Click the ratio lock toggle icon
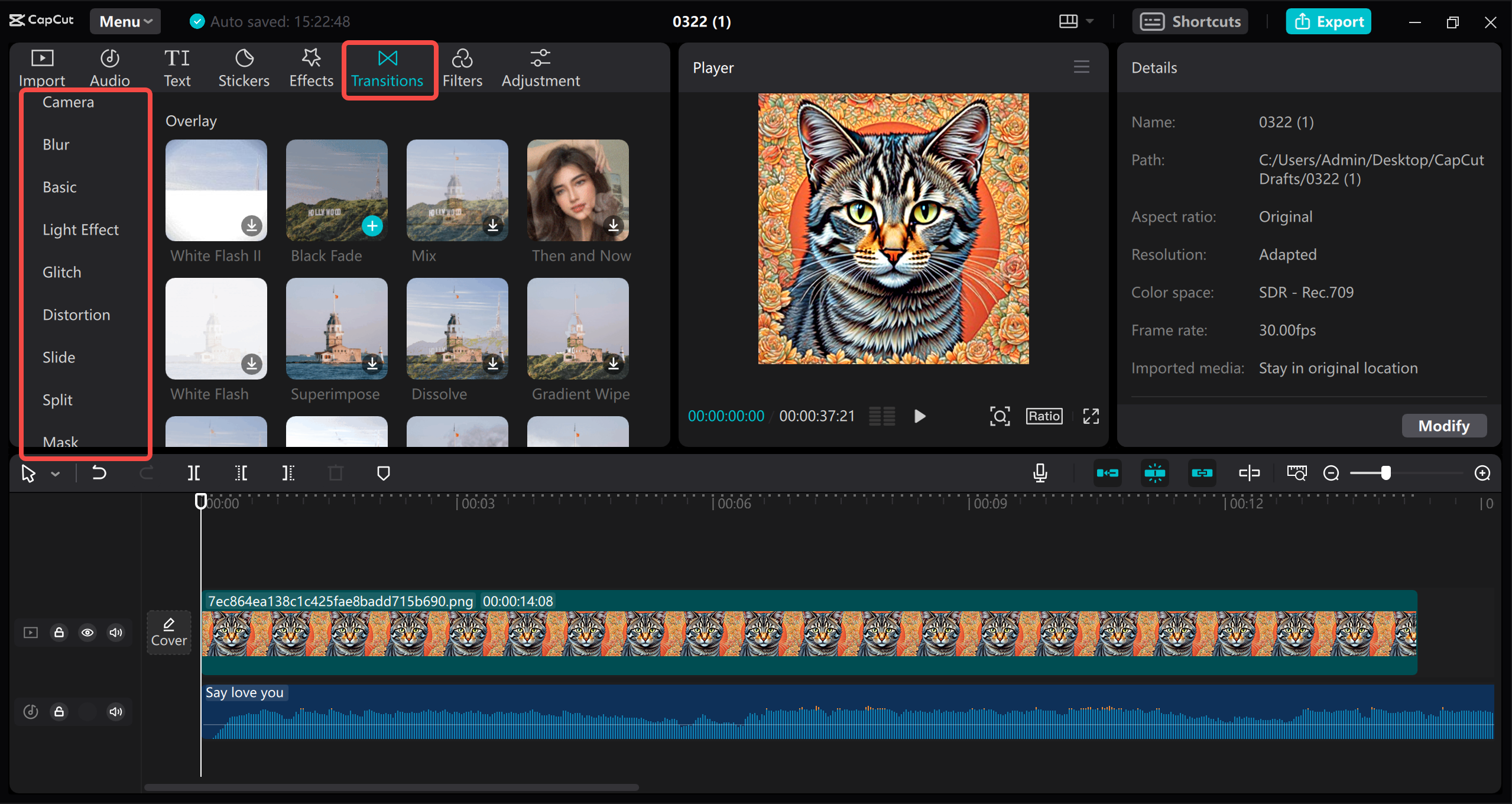 [x=1043, y=415]
